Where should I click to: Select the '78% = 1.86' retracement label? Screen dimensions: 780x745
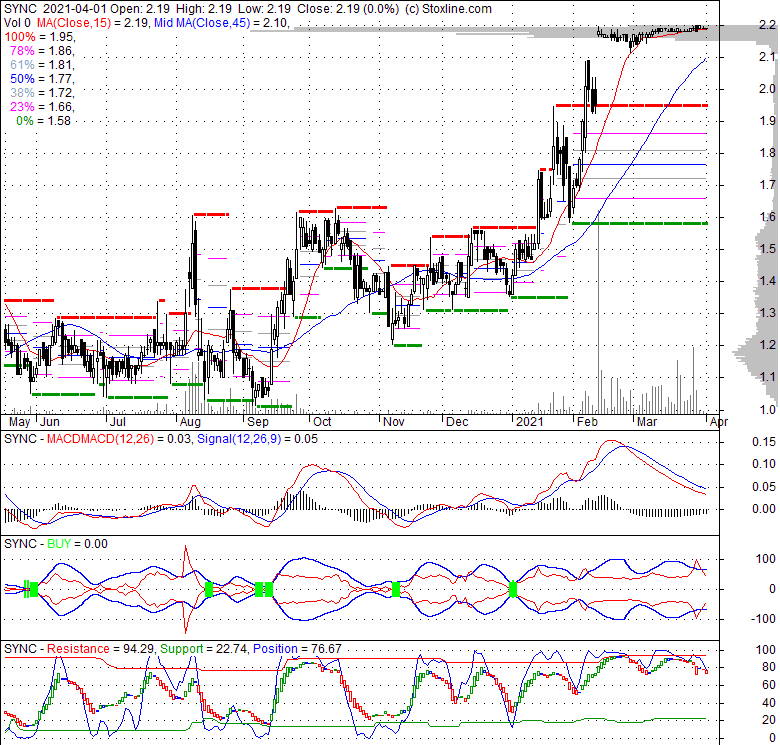tap(42, 51)
